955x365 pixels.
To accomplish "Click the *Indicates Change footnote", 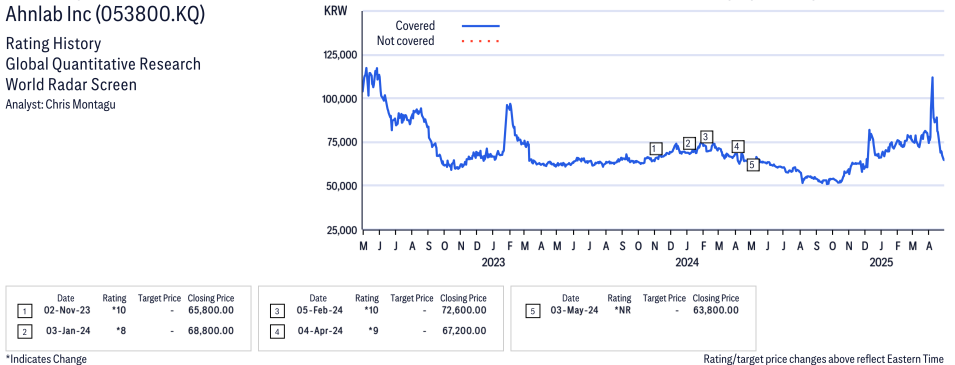I will click(x=46, y=359).
